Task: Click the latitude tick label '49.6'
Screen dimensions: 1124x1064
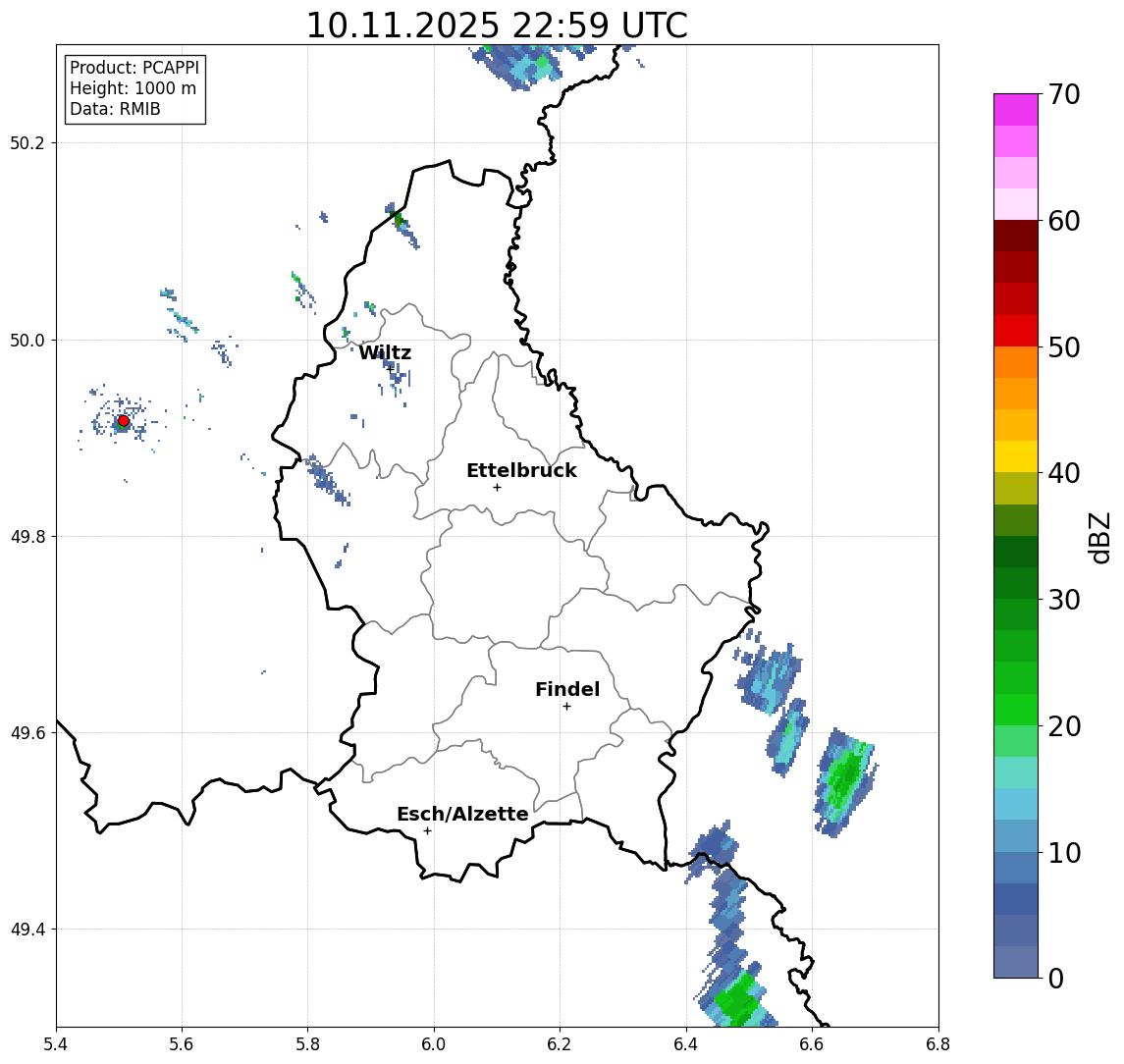Action: pos(27,733)
